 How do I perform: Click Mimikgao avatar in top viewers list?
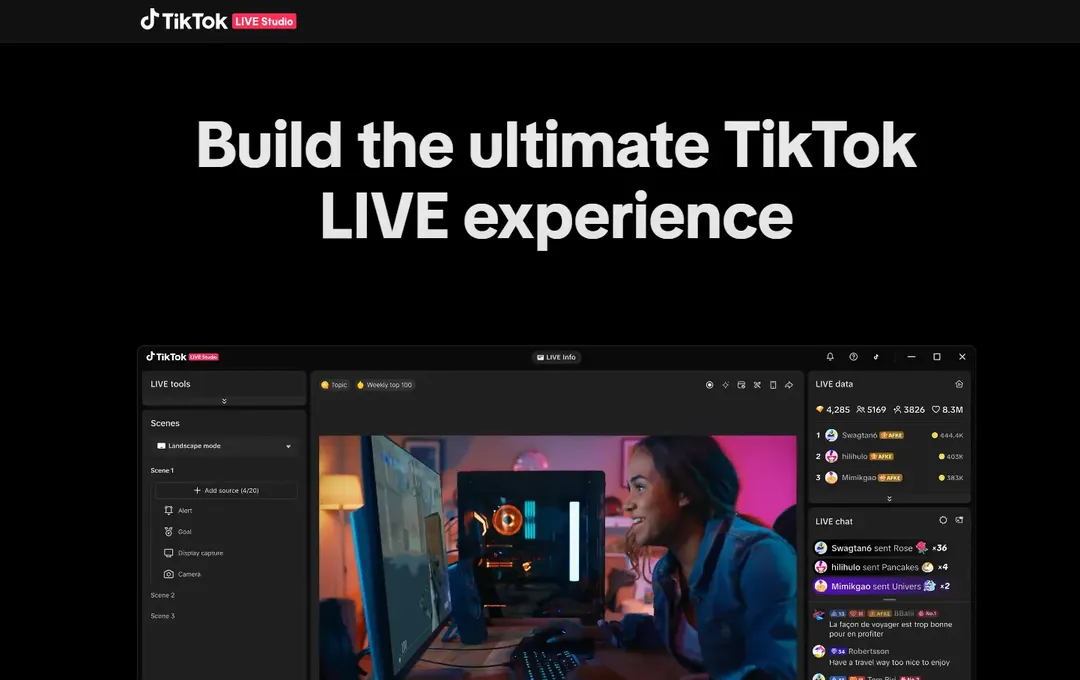(x=831, y=477)
